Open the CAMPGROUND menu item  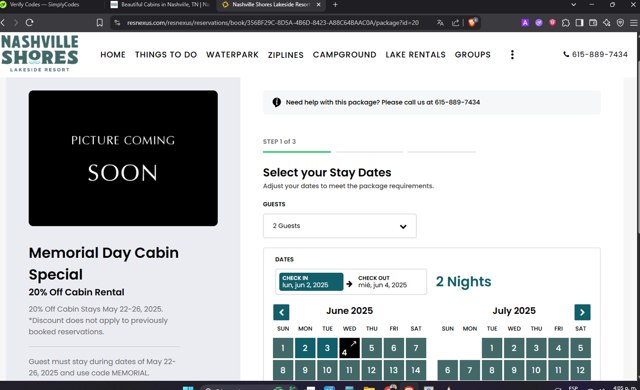[344, 55]
